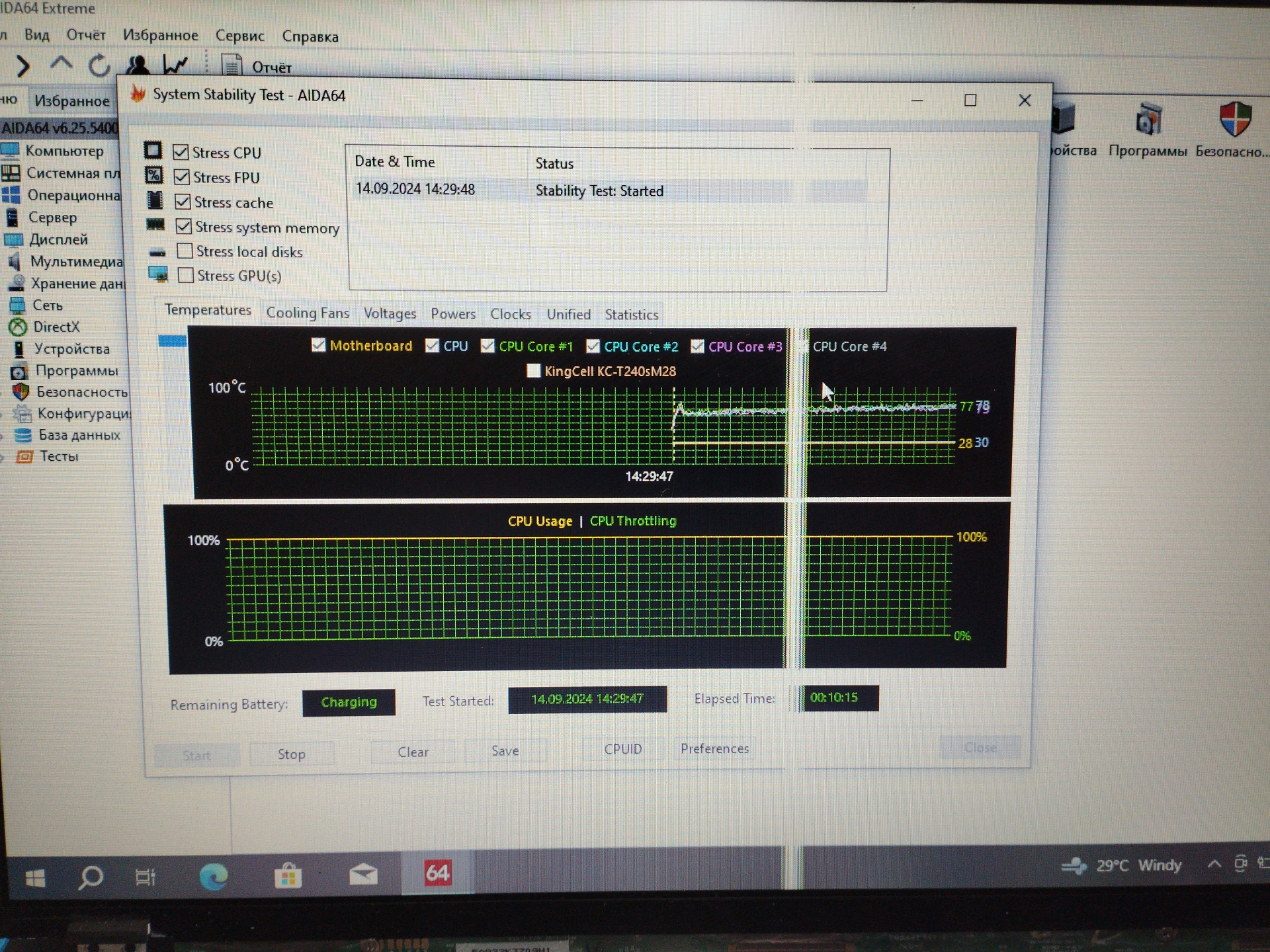
Task: Click the user profile icon in toolbar
Action: point(138,65)
